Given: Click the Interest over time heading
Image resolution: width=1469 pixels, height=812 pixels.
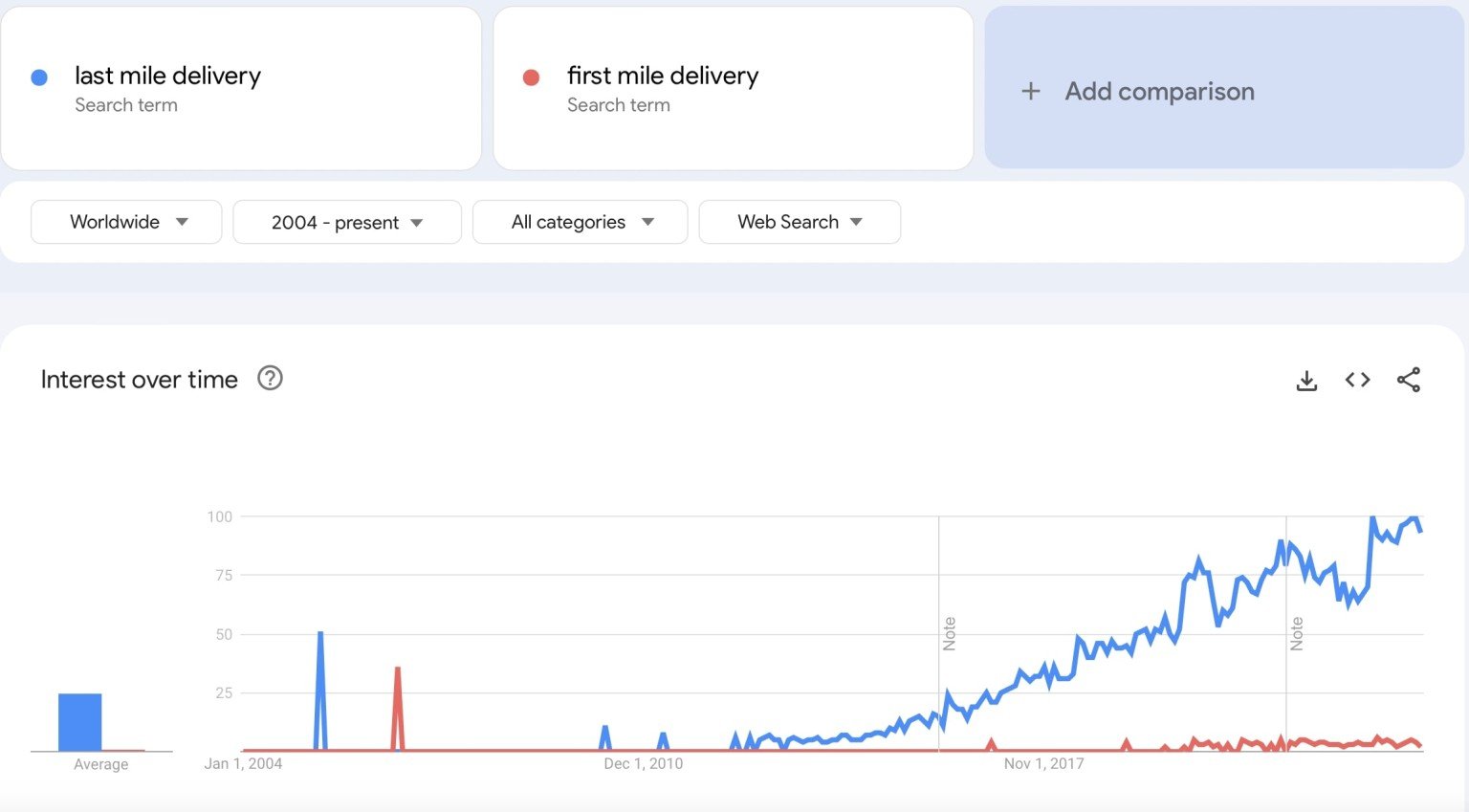Looking at the screenshot, I should pyautogui.click(x=138, y=379).
